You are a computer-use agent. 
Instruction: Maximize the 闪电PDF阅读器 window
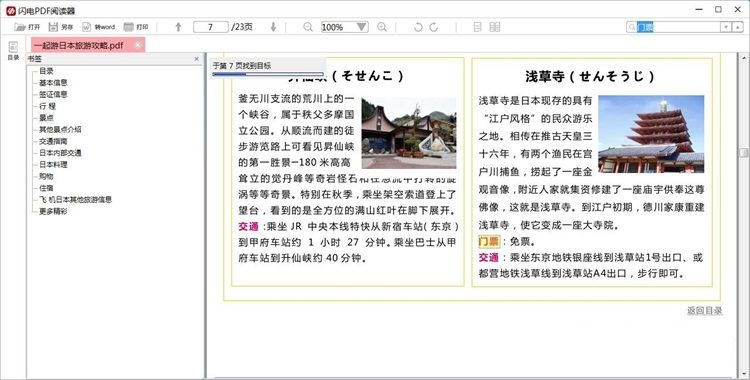click(718, 10)
